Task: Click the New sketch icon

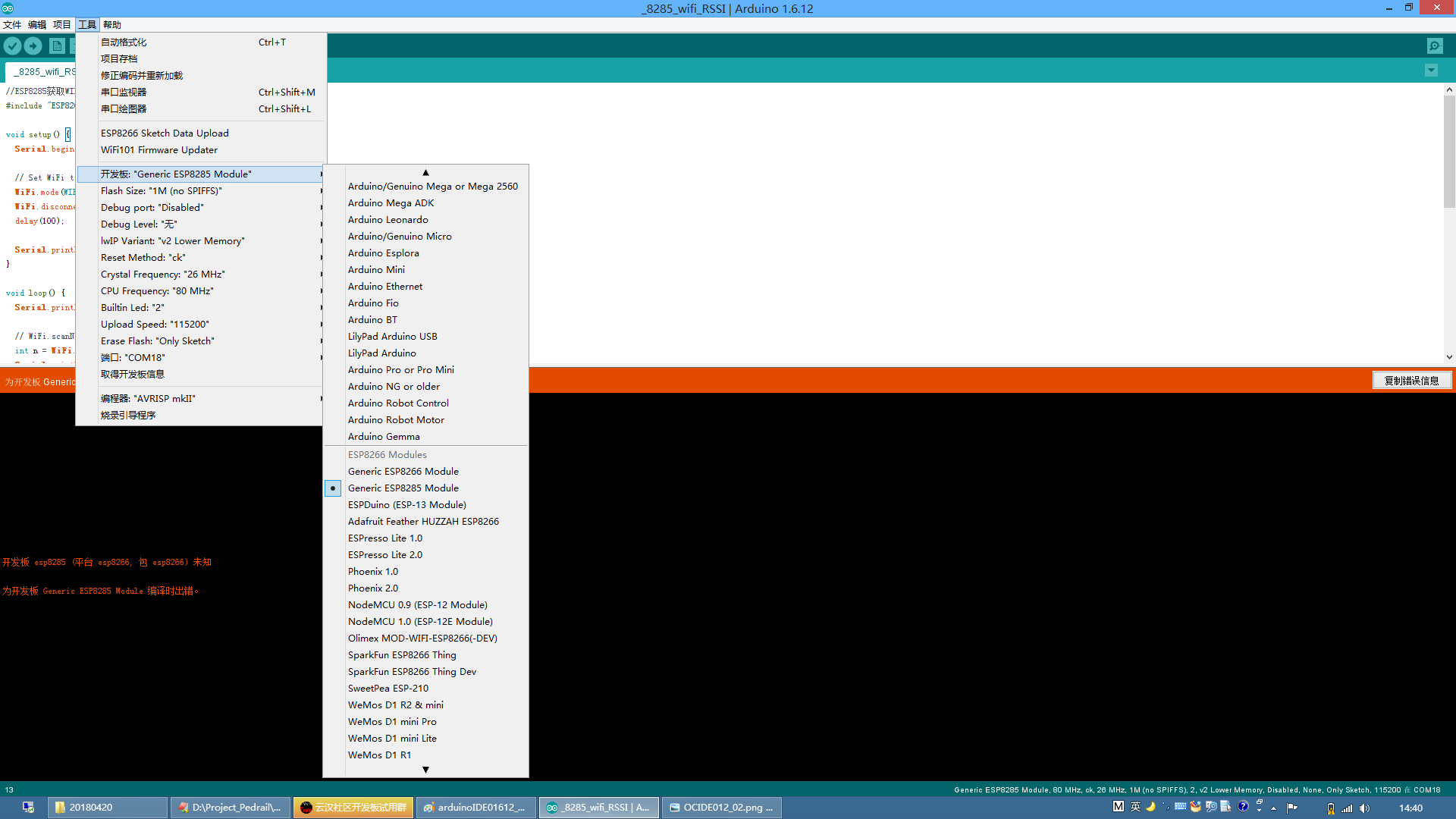Action: (x=57, y=45)
